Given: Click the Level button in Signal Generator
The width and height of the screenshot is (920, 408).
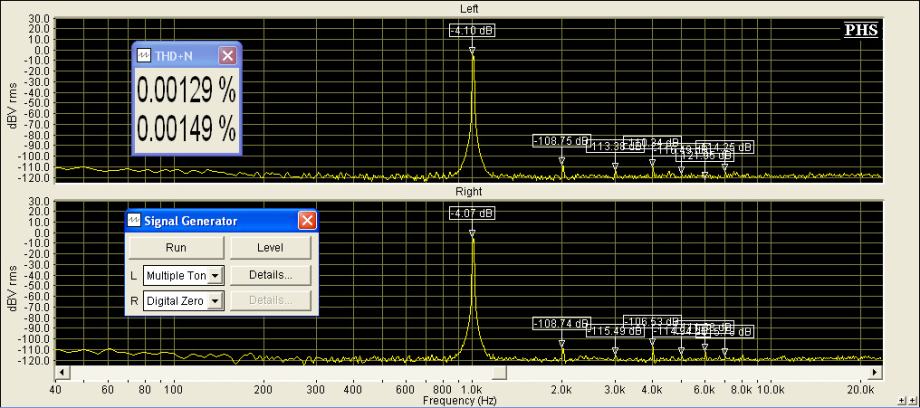Looking at the screenshot, I should [x=270, y=247].
